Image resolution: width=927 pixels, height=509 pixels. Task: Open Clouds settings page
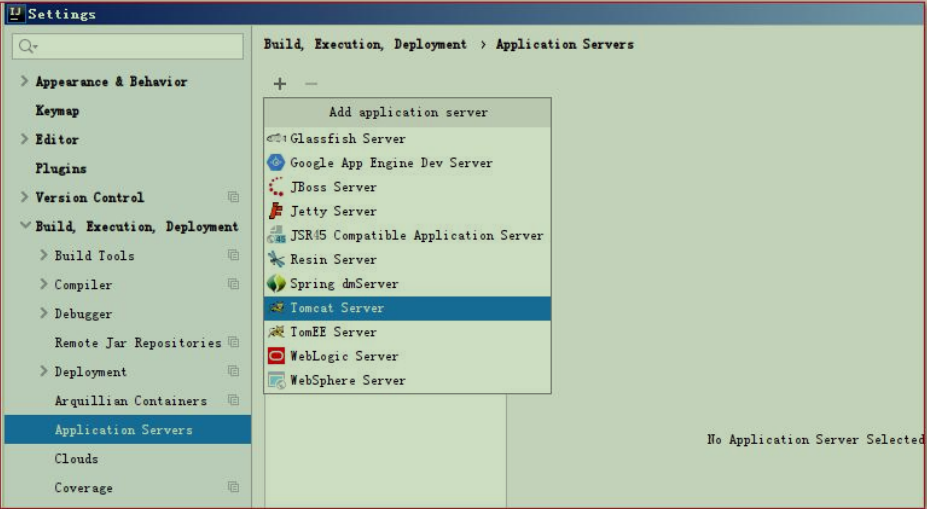[76, 458]
